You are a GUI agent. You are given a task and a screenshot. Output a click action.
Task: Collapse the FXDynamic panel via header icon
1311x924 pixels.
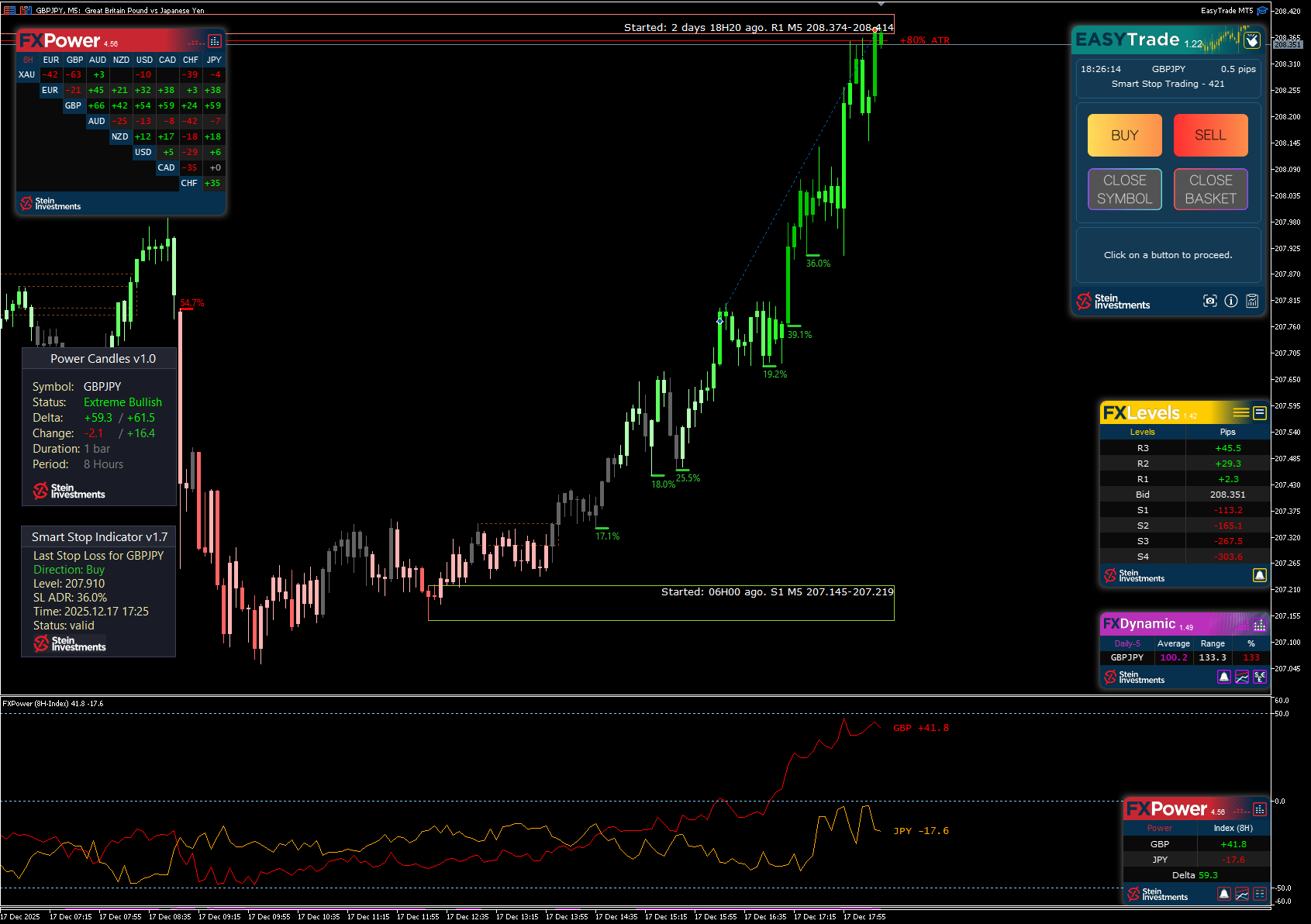point(1260,625)
